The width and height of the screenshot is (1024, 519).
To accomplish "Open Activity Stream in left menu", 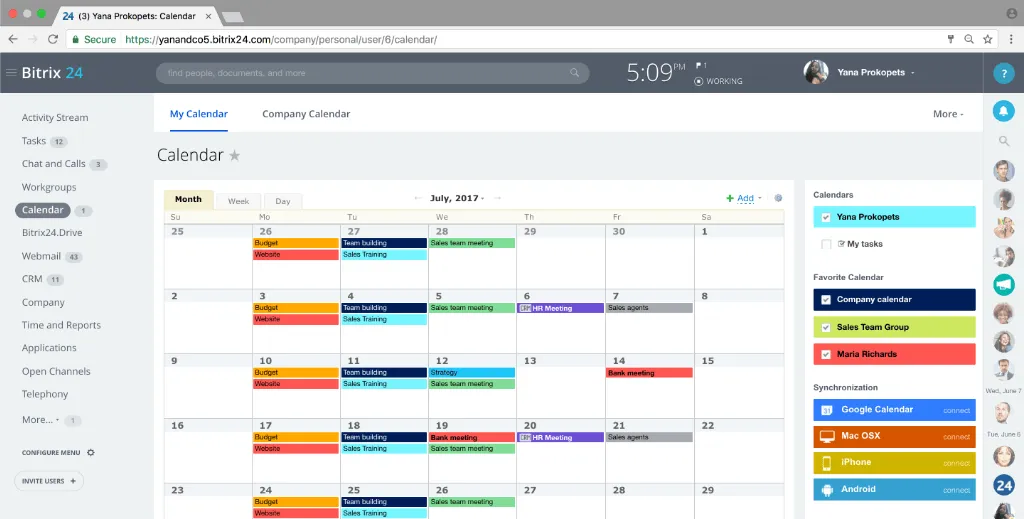I will tap(55, 118).
